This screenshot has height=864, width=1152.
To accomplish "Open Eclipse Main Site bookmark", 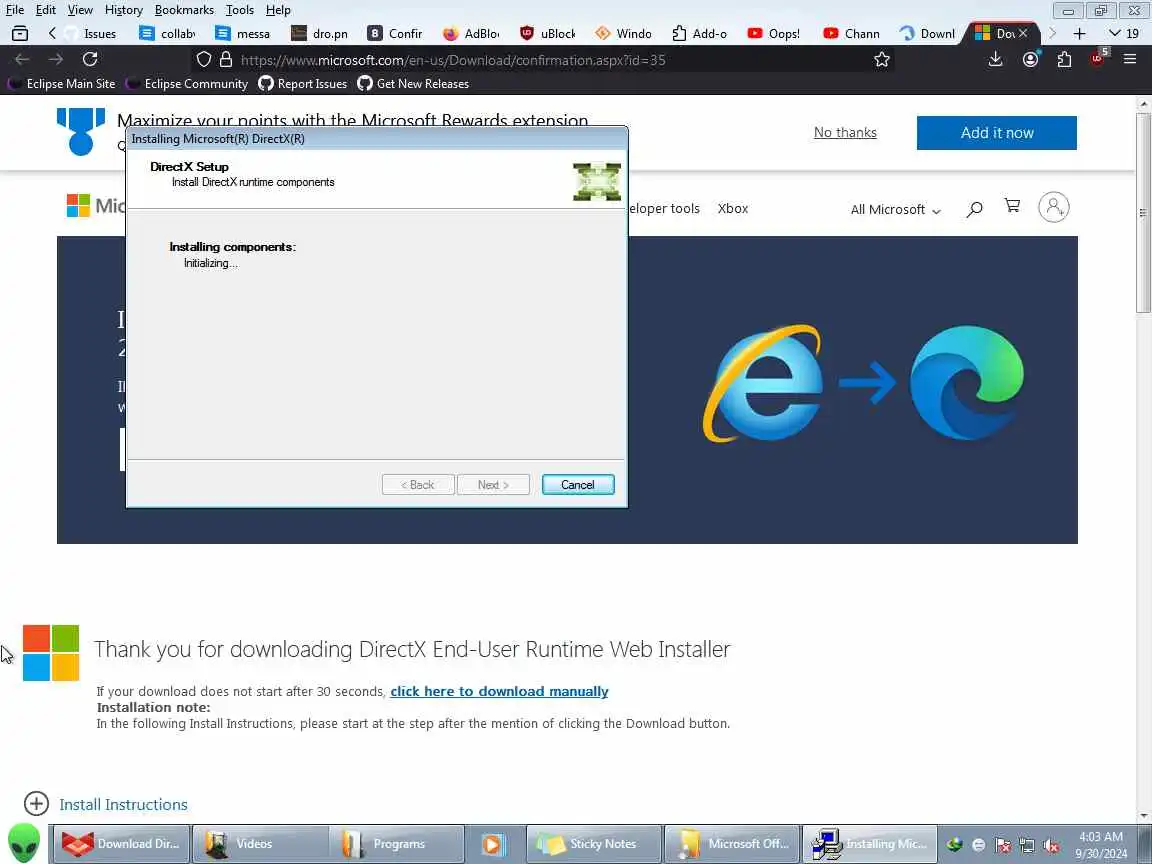I will 62,84.
